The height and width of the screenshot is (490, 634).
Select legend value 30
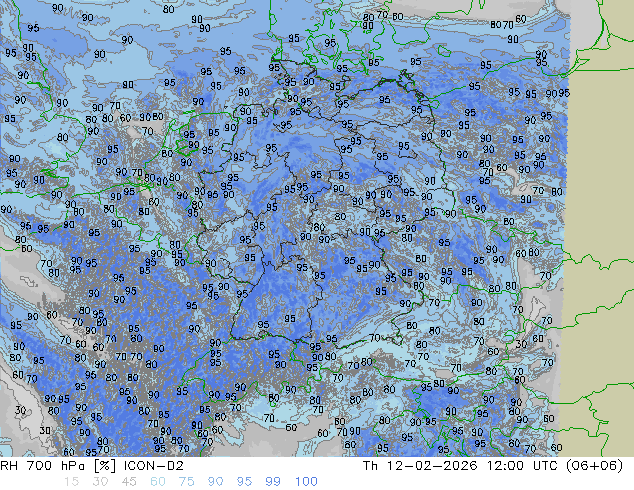tap(100, 482)
